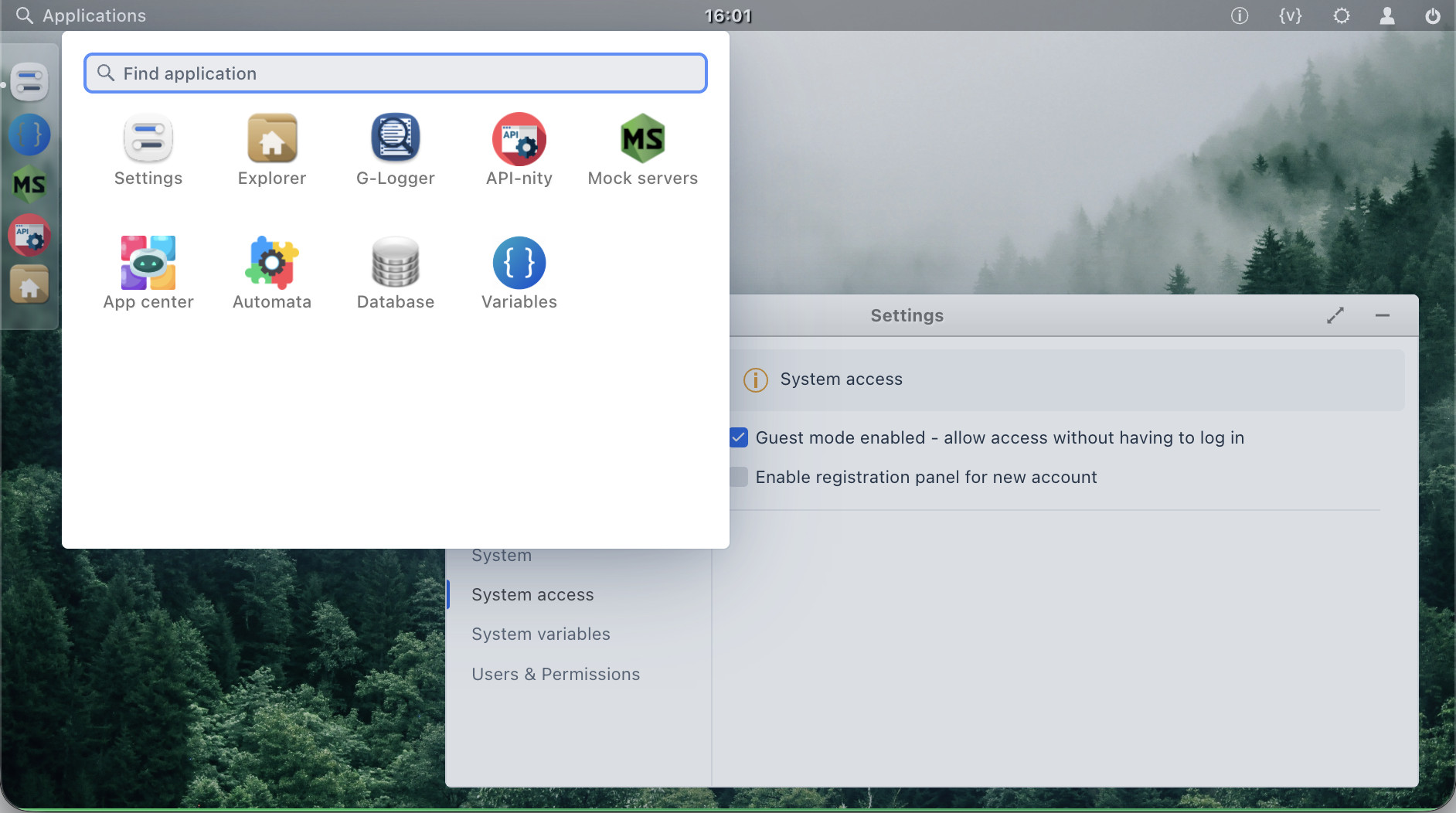The width and height of the screenshot is (1456, 813).
Task: Click the Explorer home folder dock icon
Action: point(29,285)
